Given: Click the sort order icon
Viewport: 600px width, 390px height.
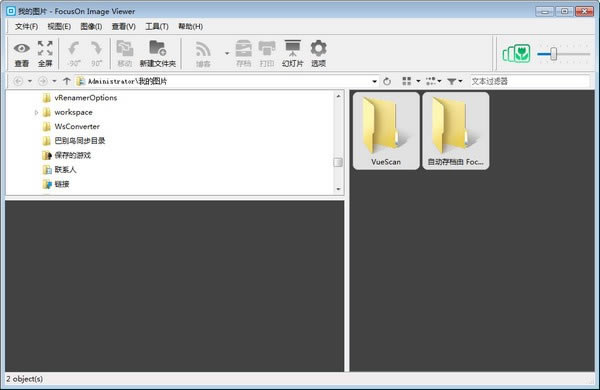Looking at the screenshot, I should [431, 81].
